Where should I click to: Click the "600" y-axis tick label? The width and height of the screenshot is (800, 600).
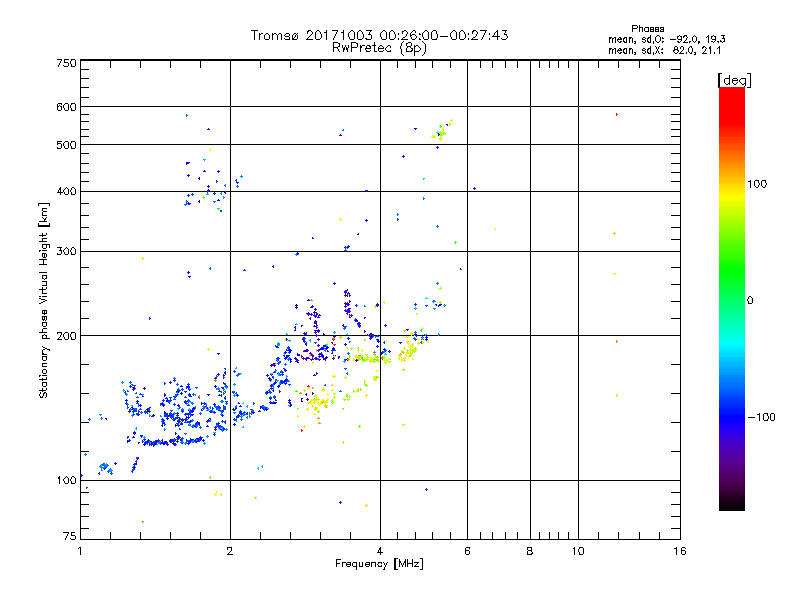coord(66,107)
